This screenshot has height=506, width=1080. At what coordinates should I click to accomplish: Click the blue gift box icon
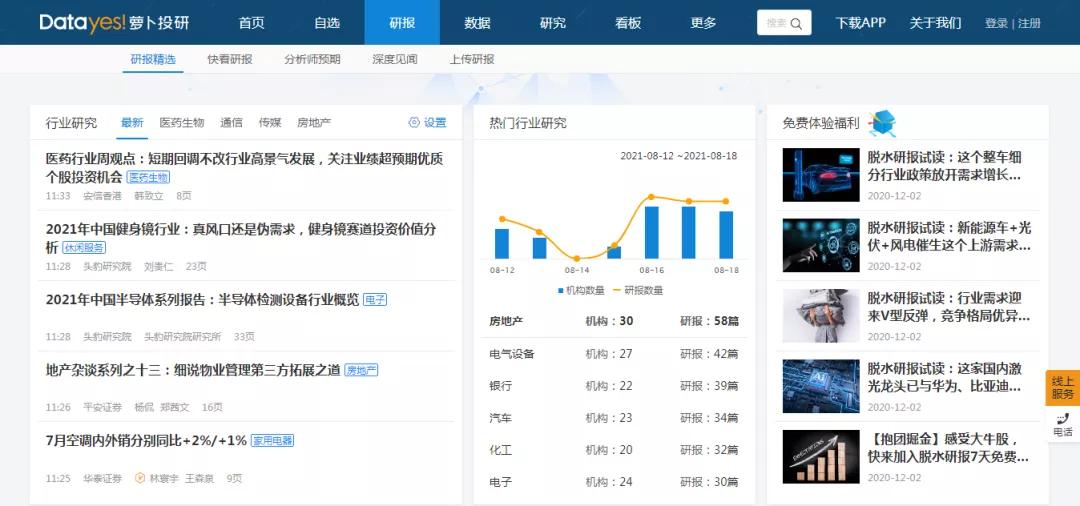[x=882, y=123]
